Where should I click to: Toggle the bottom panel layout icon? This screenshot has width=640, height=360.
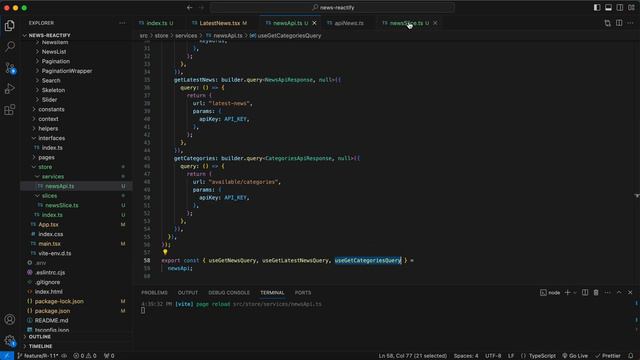point(608,7)
